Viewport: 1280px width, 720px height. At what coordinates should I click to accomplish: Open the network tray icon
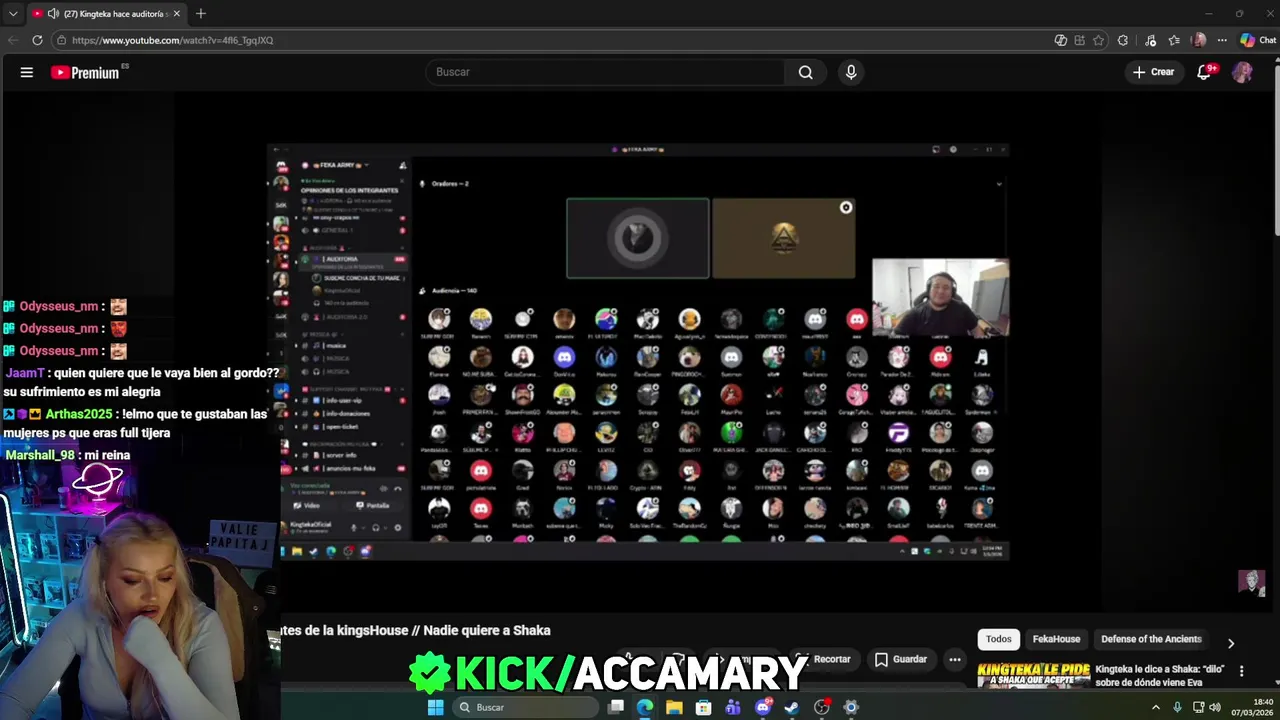pos(1198,707)
